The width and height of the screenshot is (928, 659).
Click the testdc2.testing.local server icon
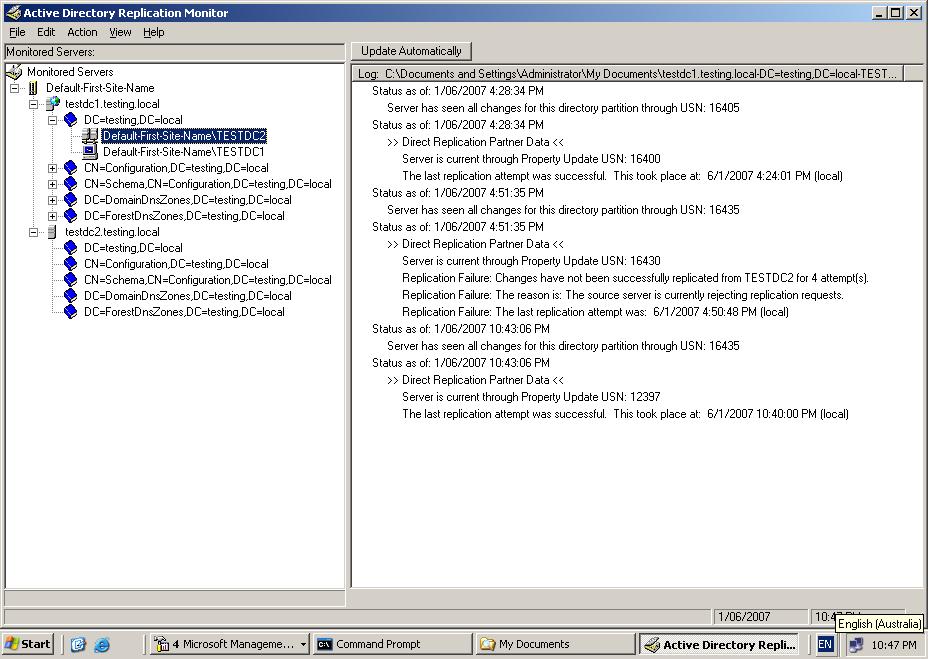tap(52, 232)
